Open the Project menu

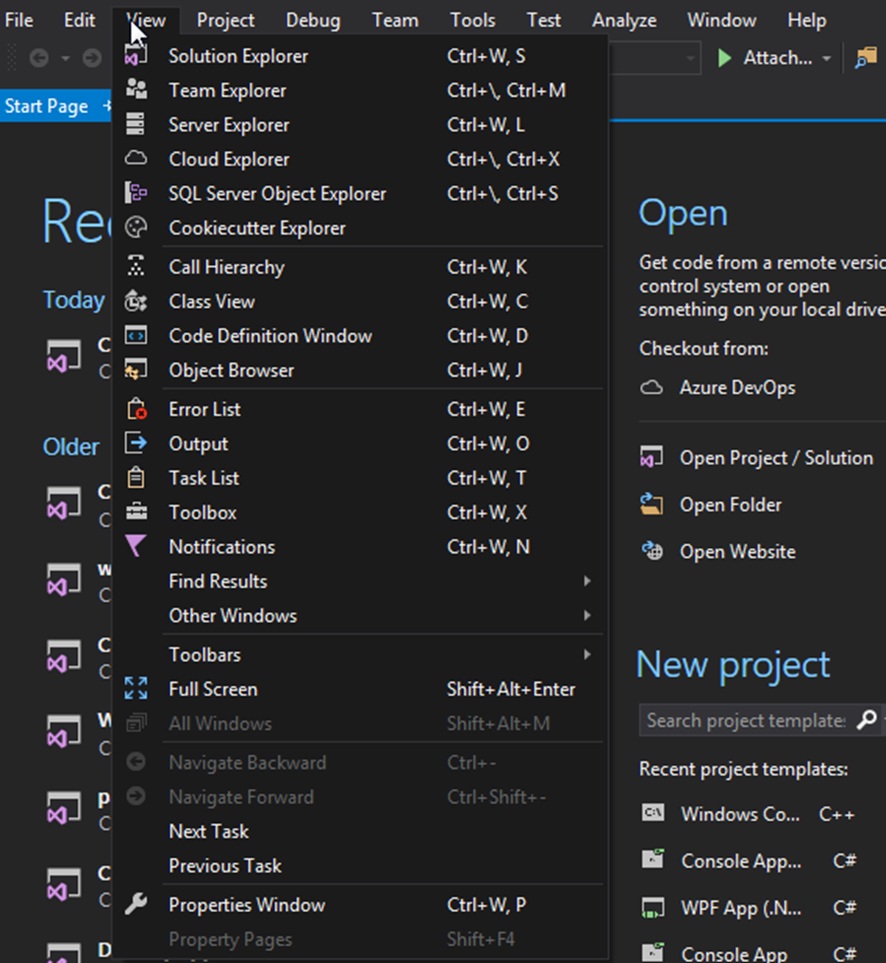(225, 20)
